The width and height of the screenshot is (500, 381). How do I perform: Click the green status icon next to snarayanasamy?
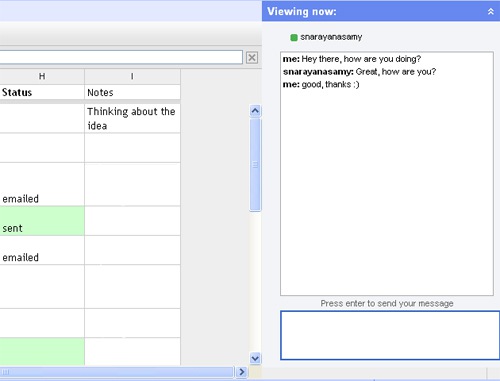coord(294,37)
